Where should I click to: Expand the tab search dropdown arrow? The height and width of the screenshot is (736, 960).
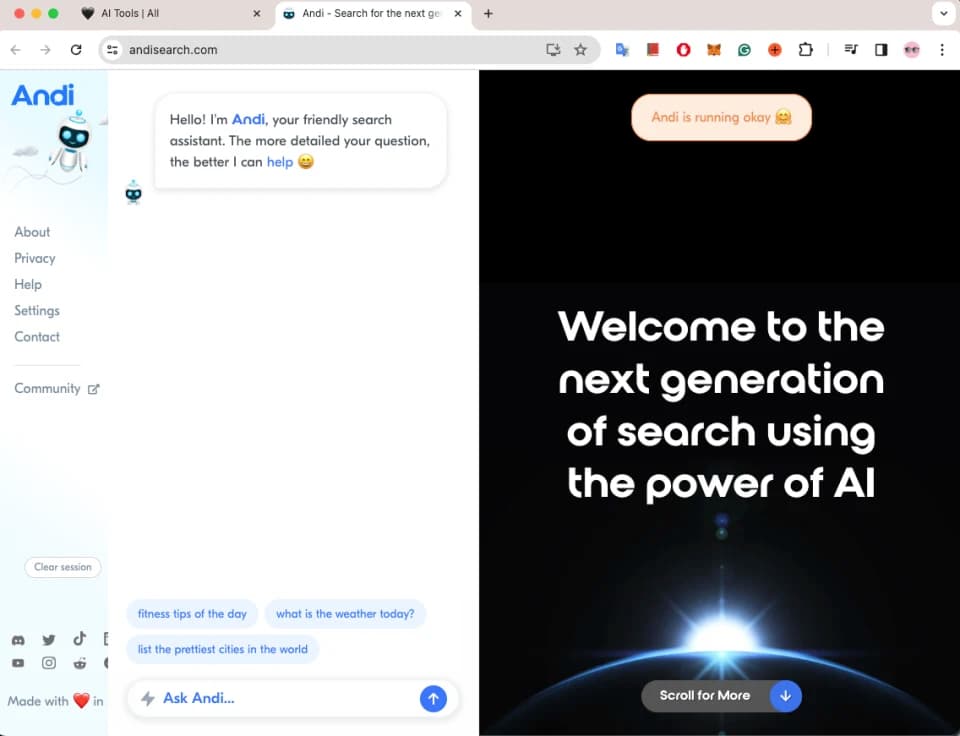pos(943,13)
